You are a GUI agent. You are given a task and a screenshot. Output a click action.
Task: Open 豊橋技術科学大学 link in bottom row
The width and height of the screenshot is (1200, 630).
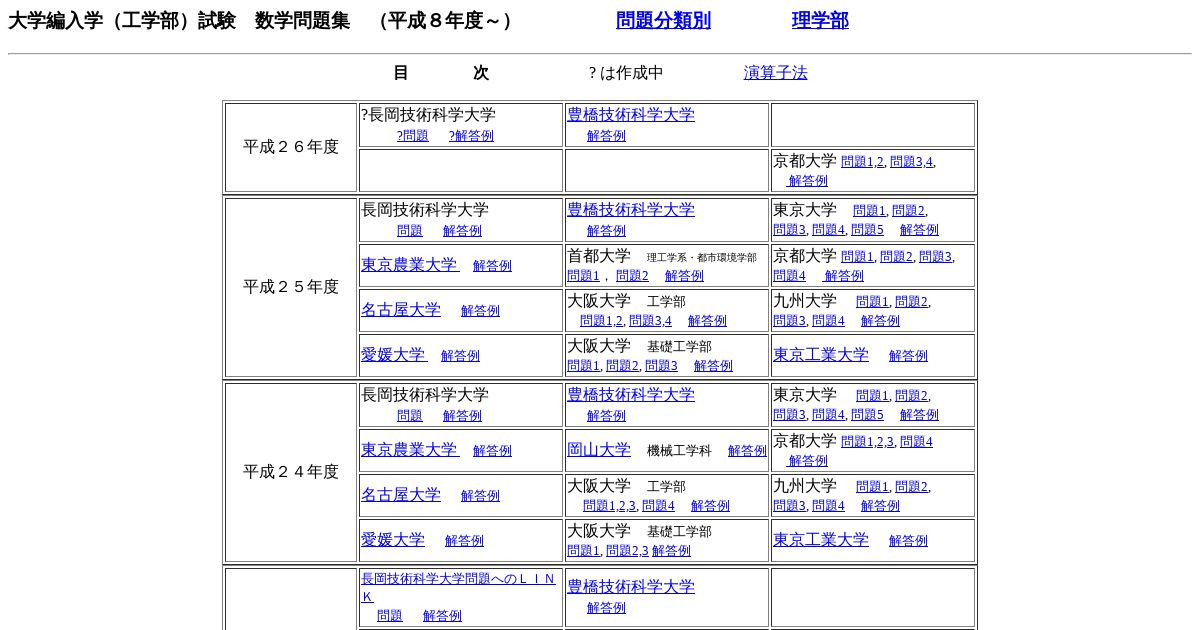click(x=630, y=587)
